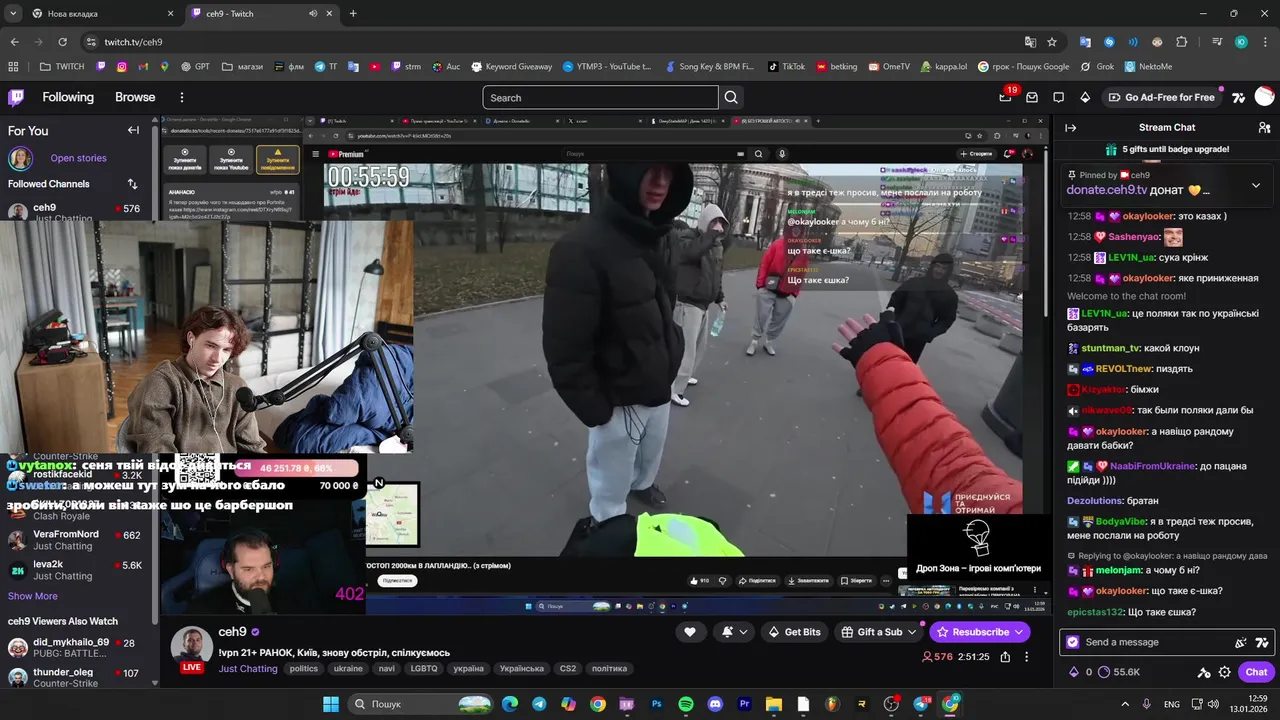Open the three-dot more menu beside Browse
Image resolution: width=1280 pixels, height=720 pixels.
pos(182,97)
